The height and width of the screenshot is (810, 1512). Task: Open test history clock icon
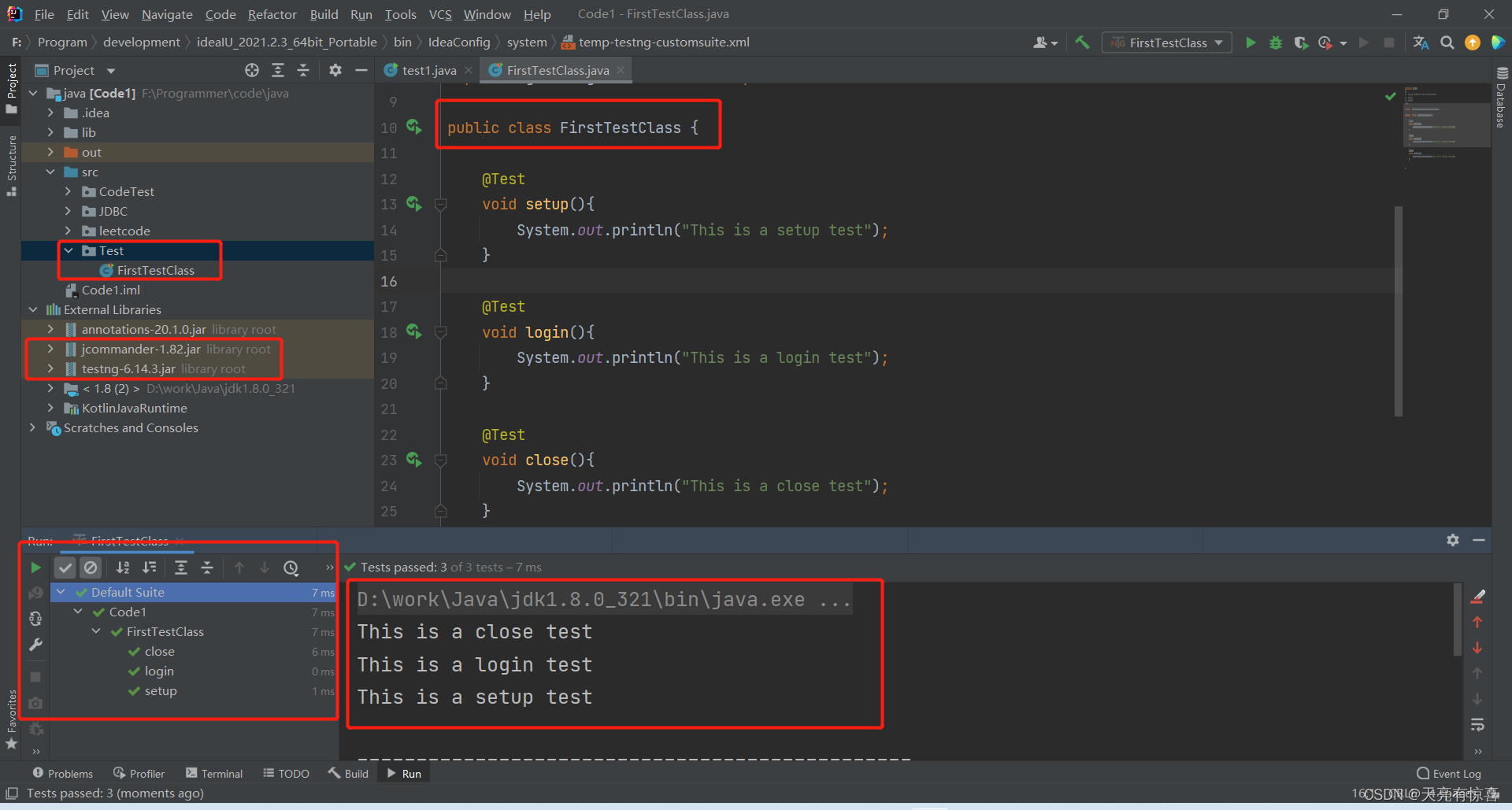point(291,568)
